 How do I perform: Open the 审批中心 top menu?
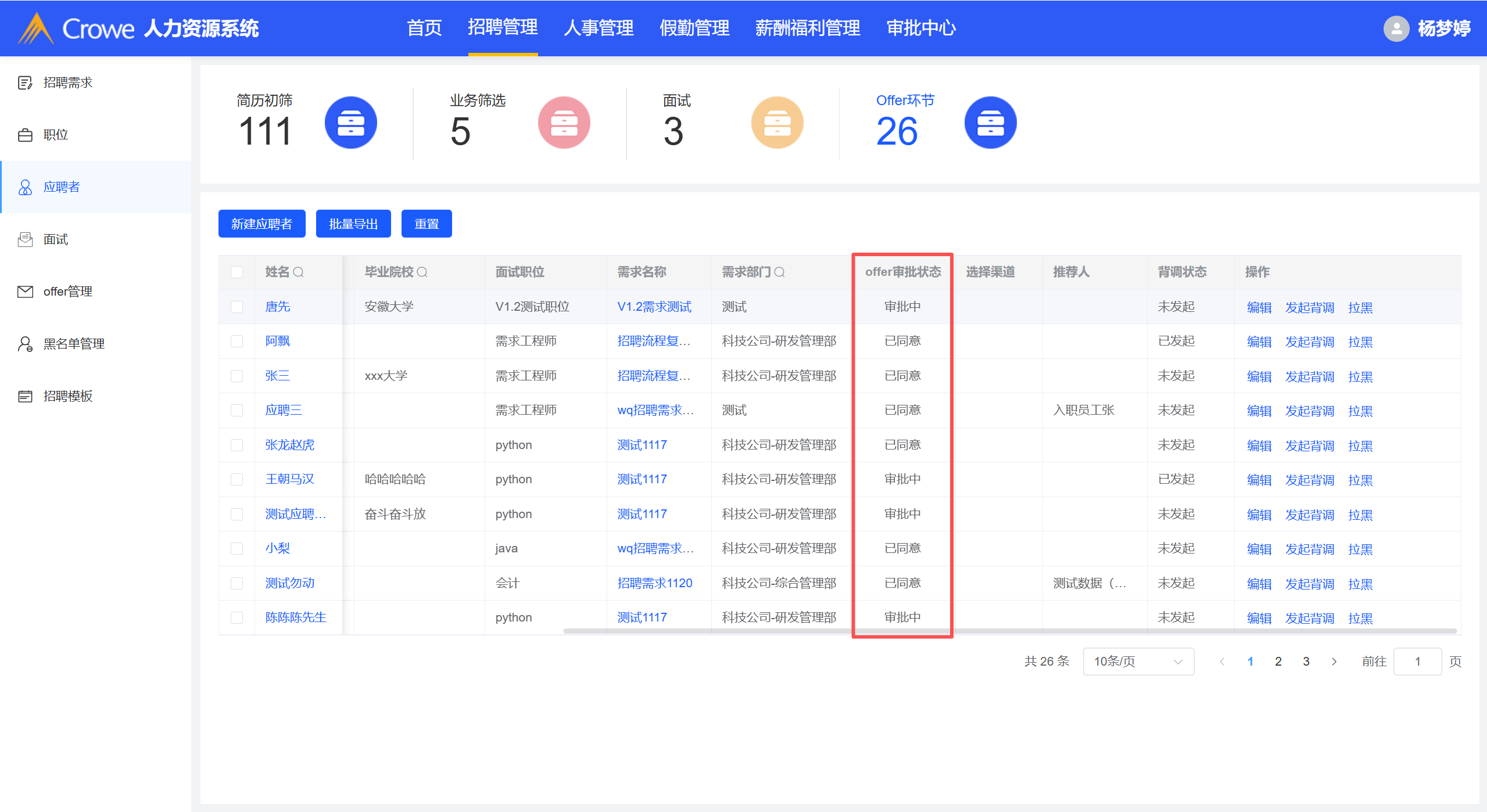coord(921,28)
